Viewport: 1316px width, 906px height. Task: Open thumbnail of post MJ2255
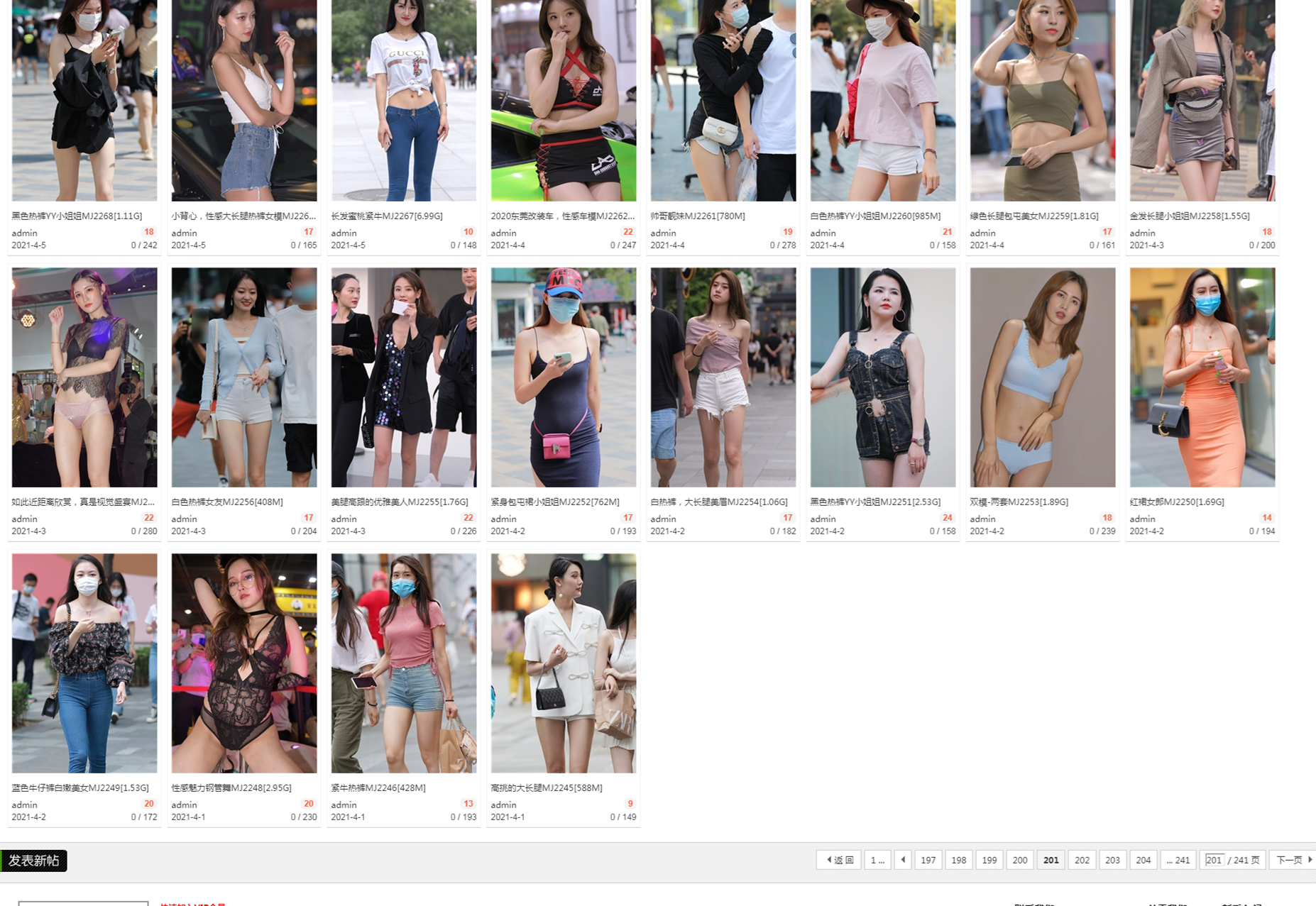pyautogui.click(x=404, y=377)
